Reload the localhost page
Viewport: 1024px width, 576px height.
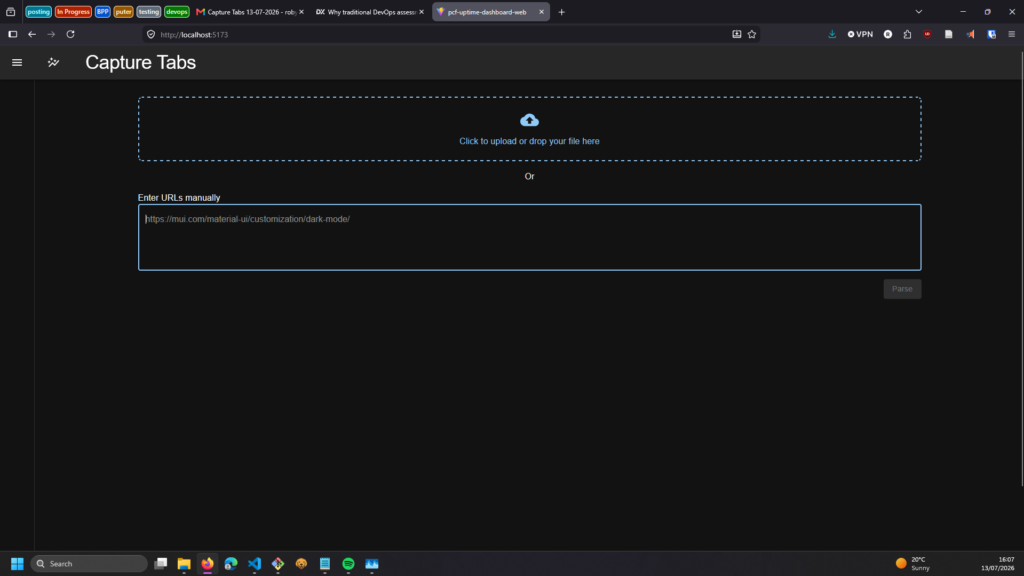pos(71,35)
